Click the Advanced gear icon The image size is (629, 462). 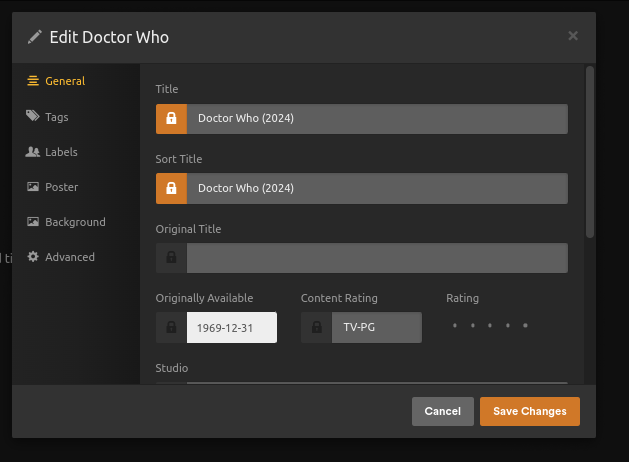point(33,257)
